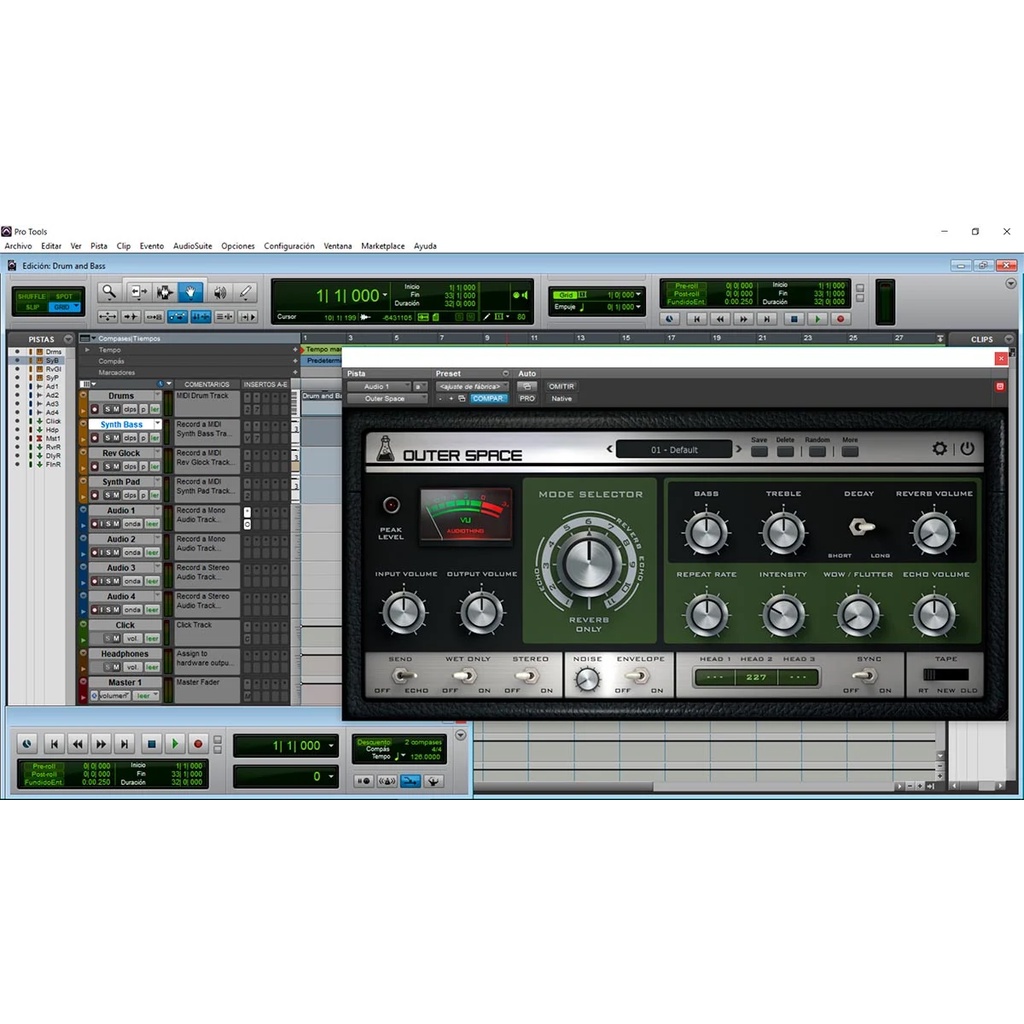Open the Ventana menu
Viewport: 1024px width, 1024px height.
tap(338, 246)
